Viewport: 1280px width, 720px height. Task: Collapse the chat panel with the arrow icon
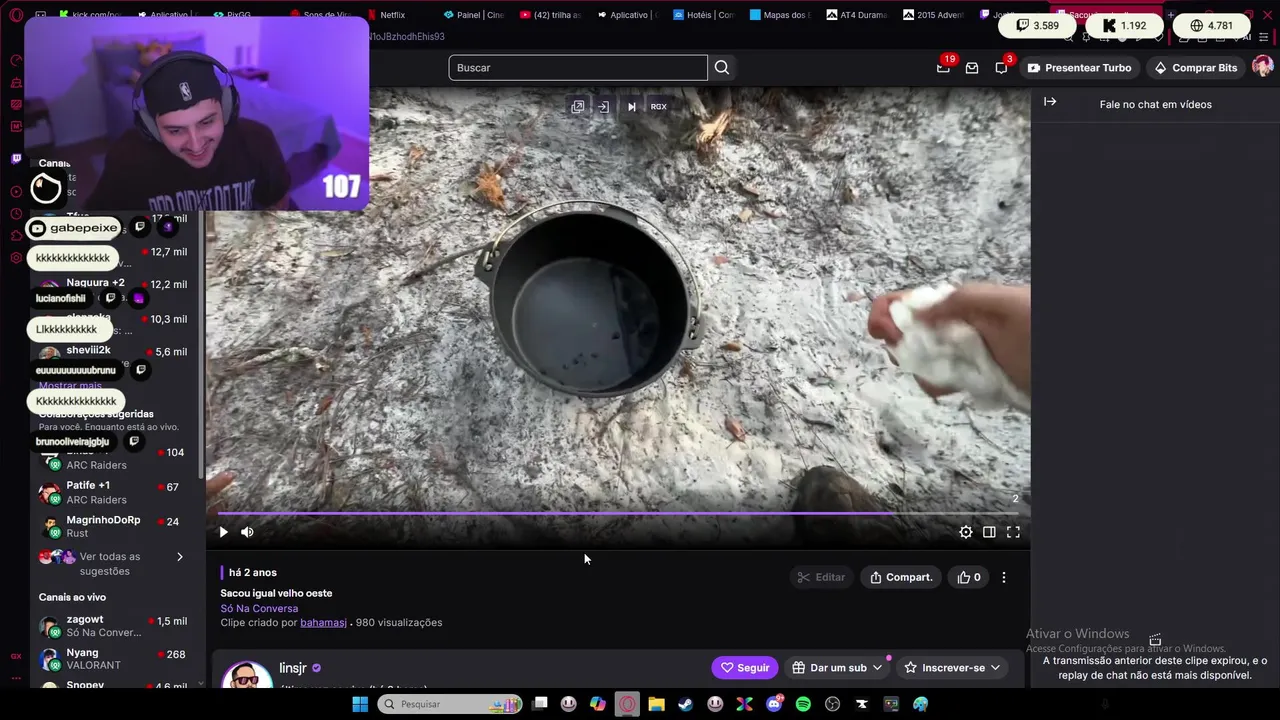[1050, 102]
